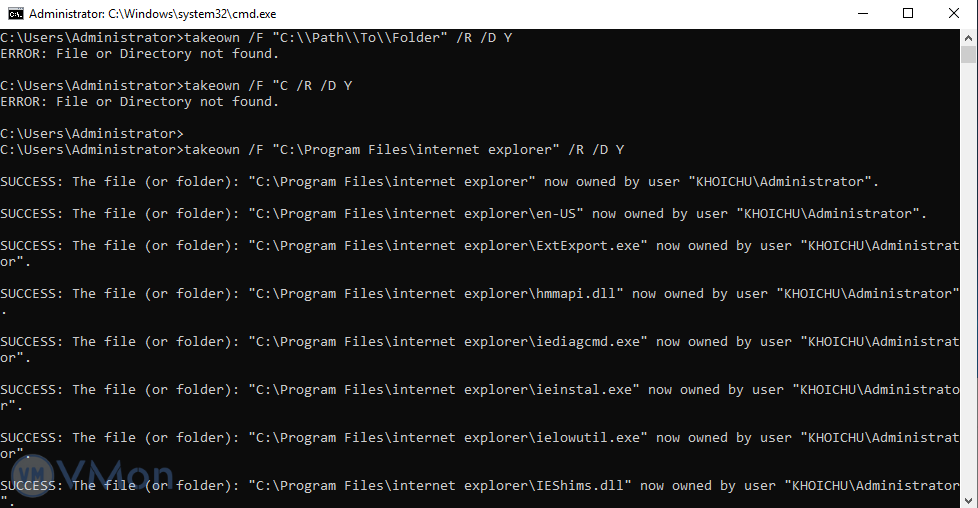The image size is (978, 508).
Task: Click the empty C:\Users\Administrator> prompt line
Action: [92, 134]
